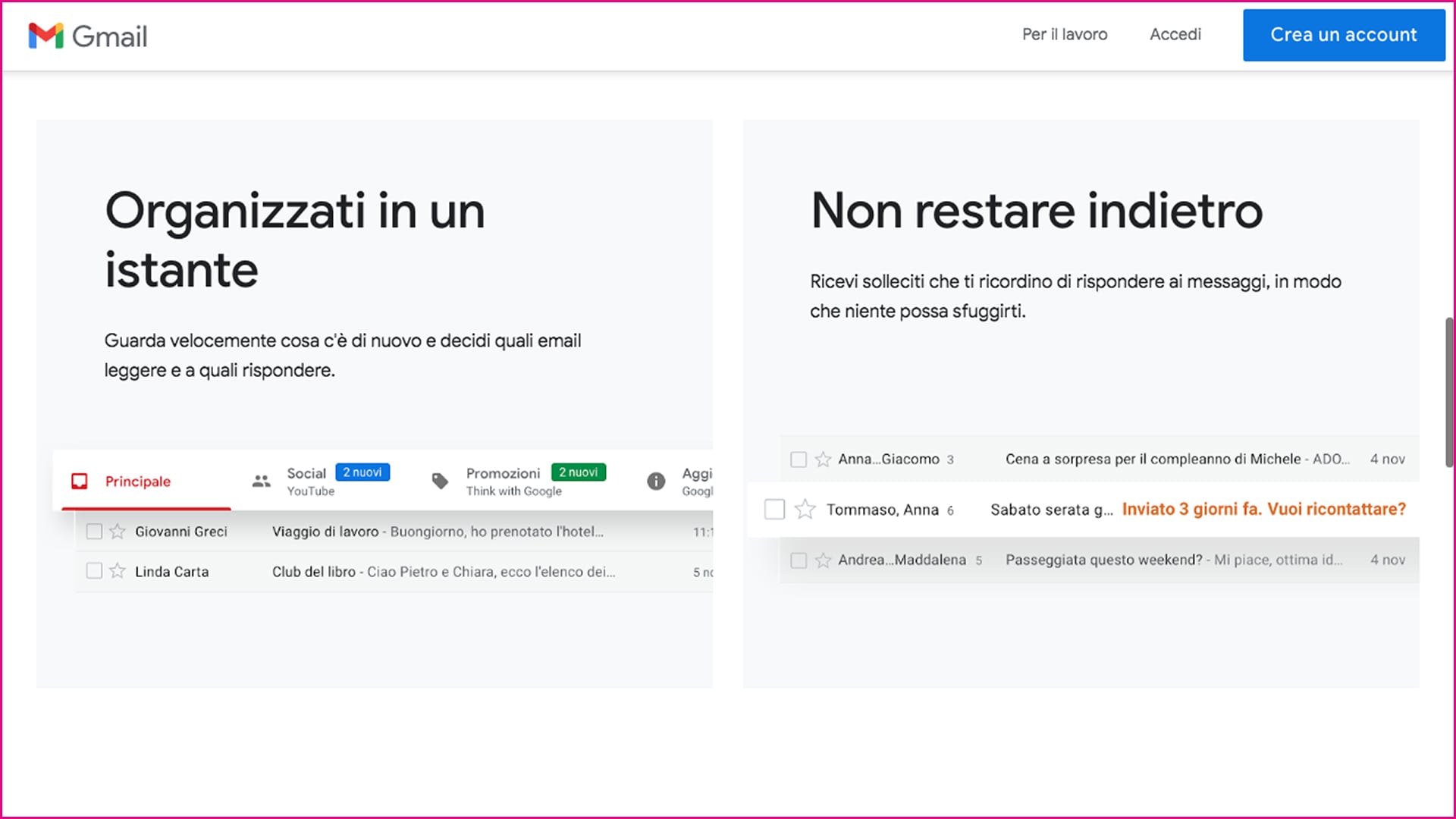Open the Per il lavoro menu
The height and width of the screenshot is (819, 1456).
[x=1065, y=34]
